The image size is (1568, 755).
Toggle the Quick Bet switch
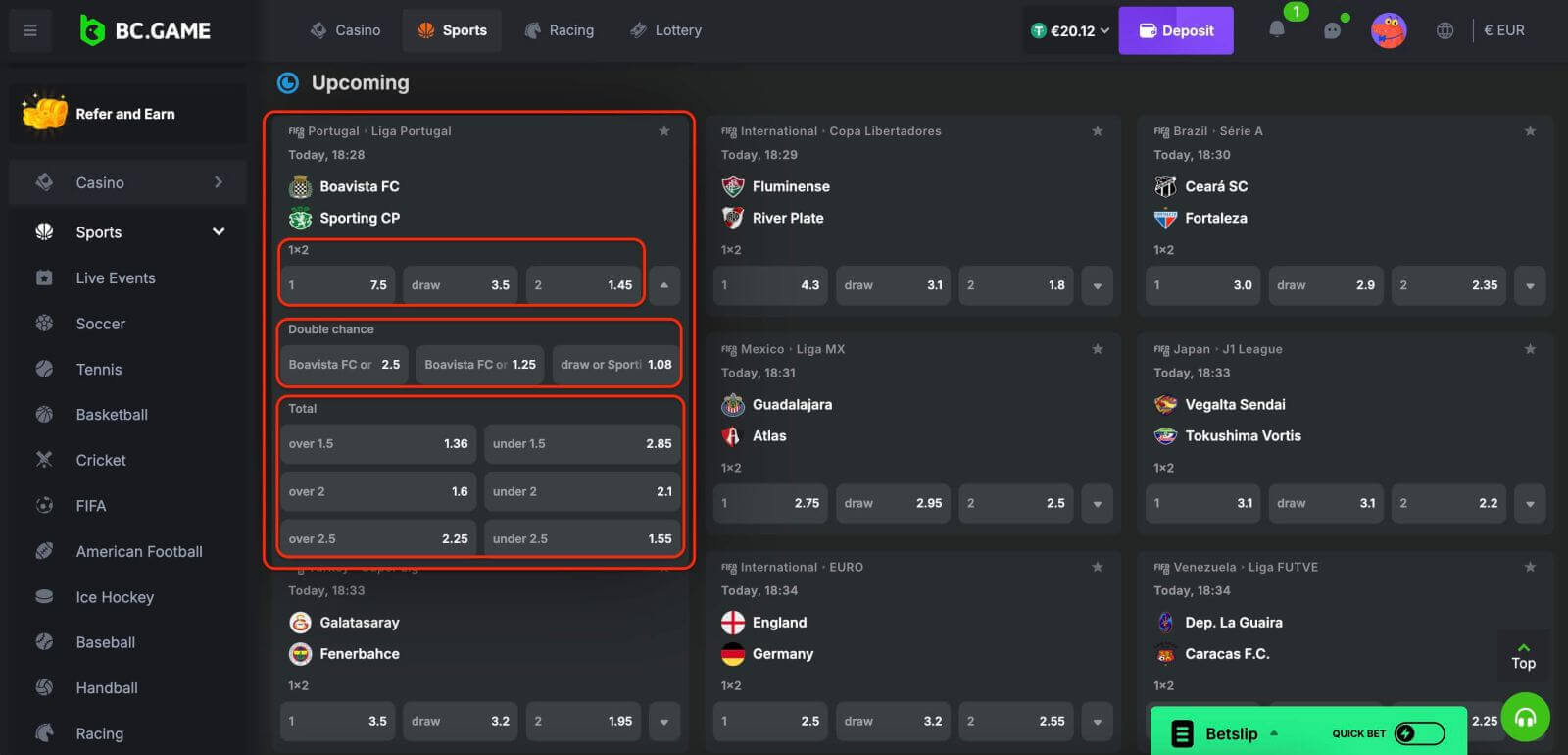point(1419,733)
